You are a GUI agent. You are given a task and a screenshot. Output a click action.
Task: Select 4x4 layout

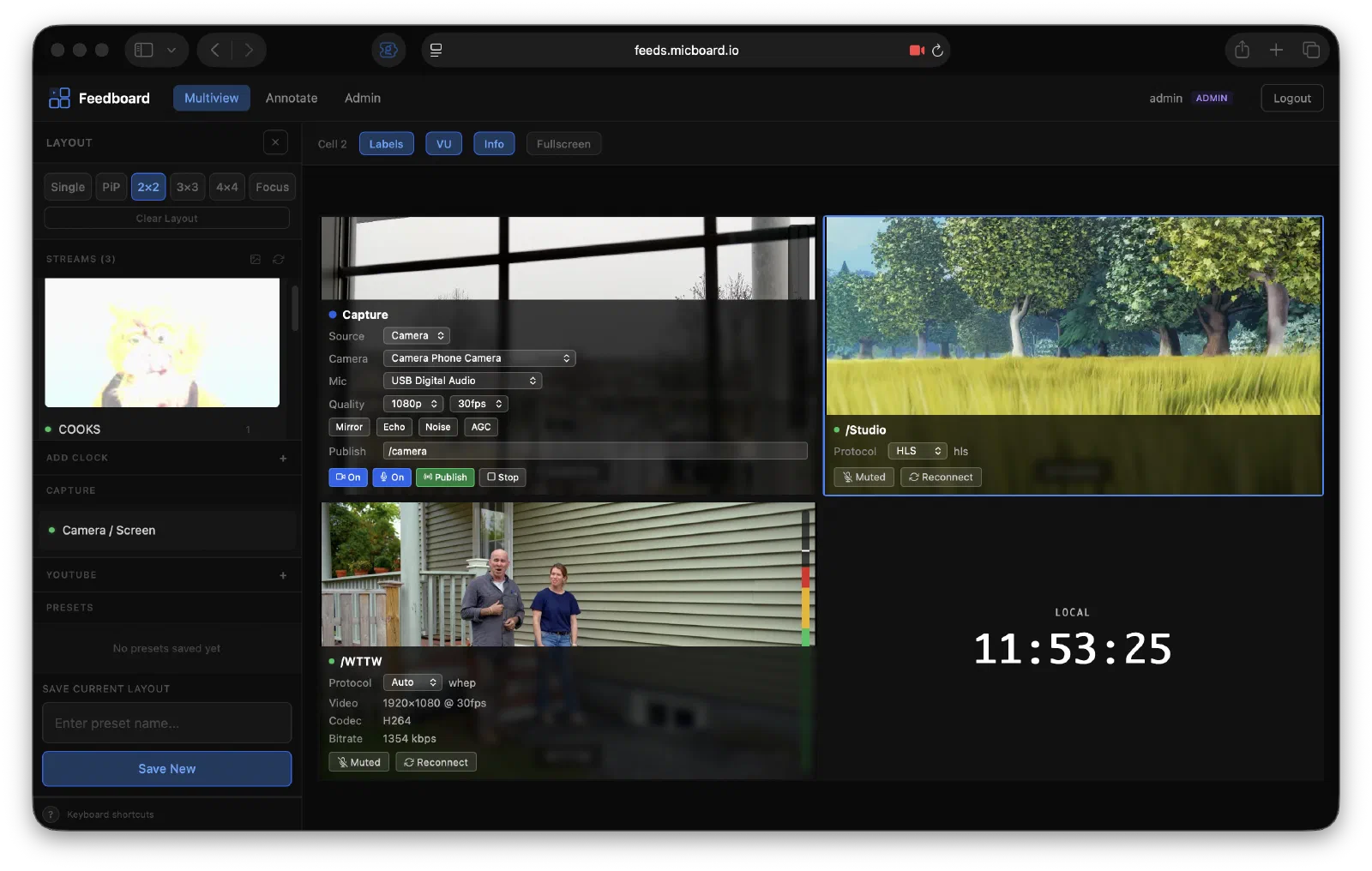[227, 187]
